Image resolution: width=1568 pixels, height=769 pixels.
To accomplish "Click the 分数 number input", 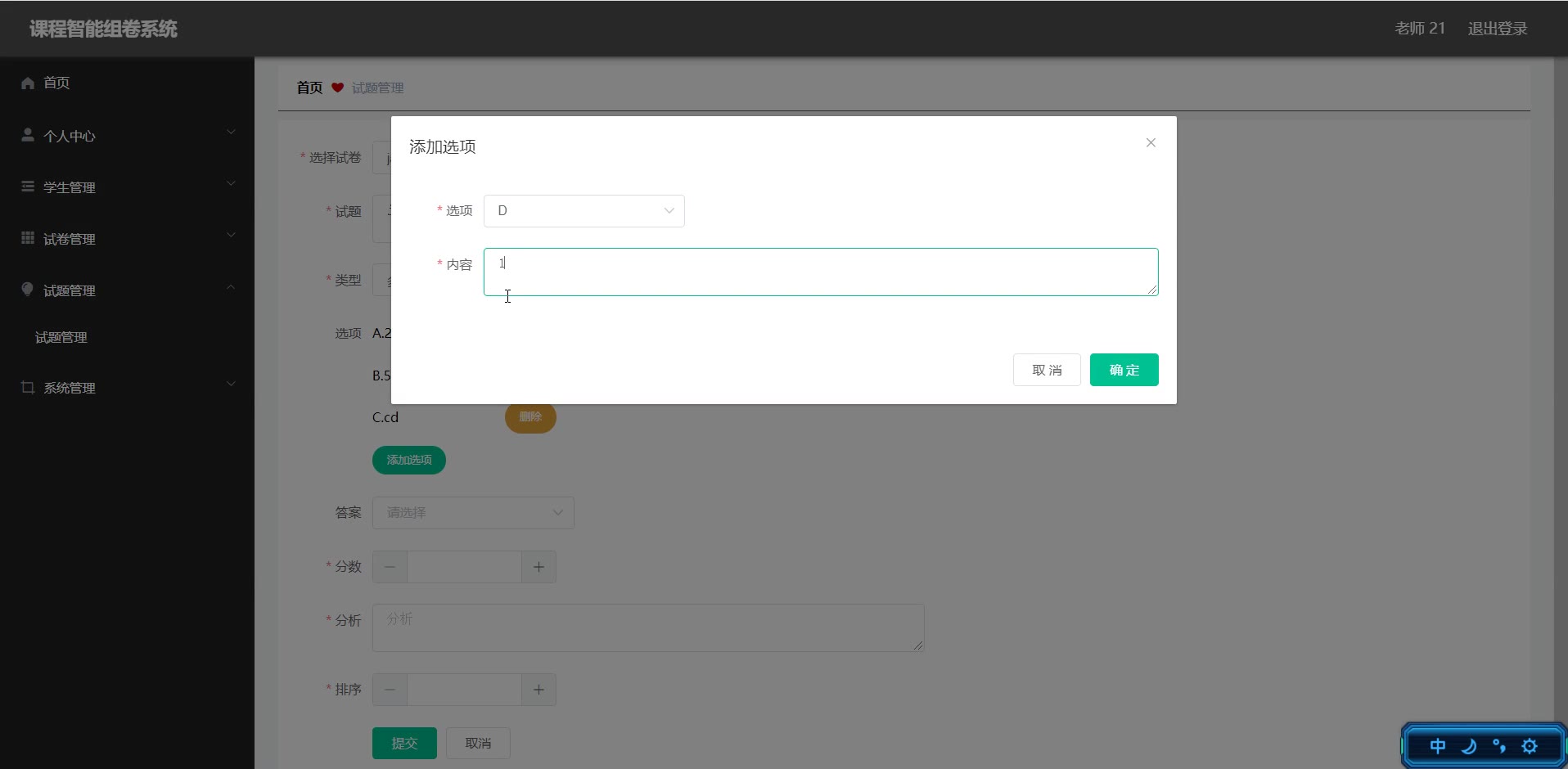I will click(x=464, y=567).
